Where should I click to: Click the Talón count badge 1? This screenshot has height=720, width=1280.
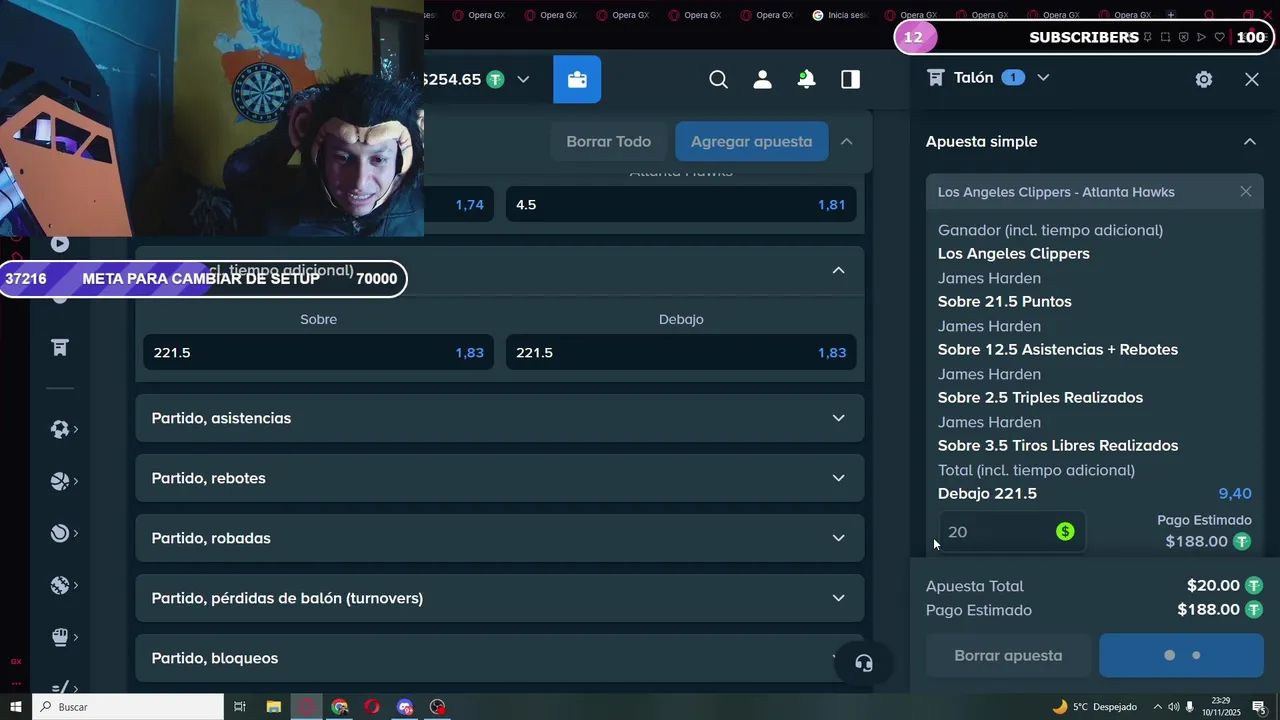[1013, 77]
